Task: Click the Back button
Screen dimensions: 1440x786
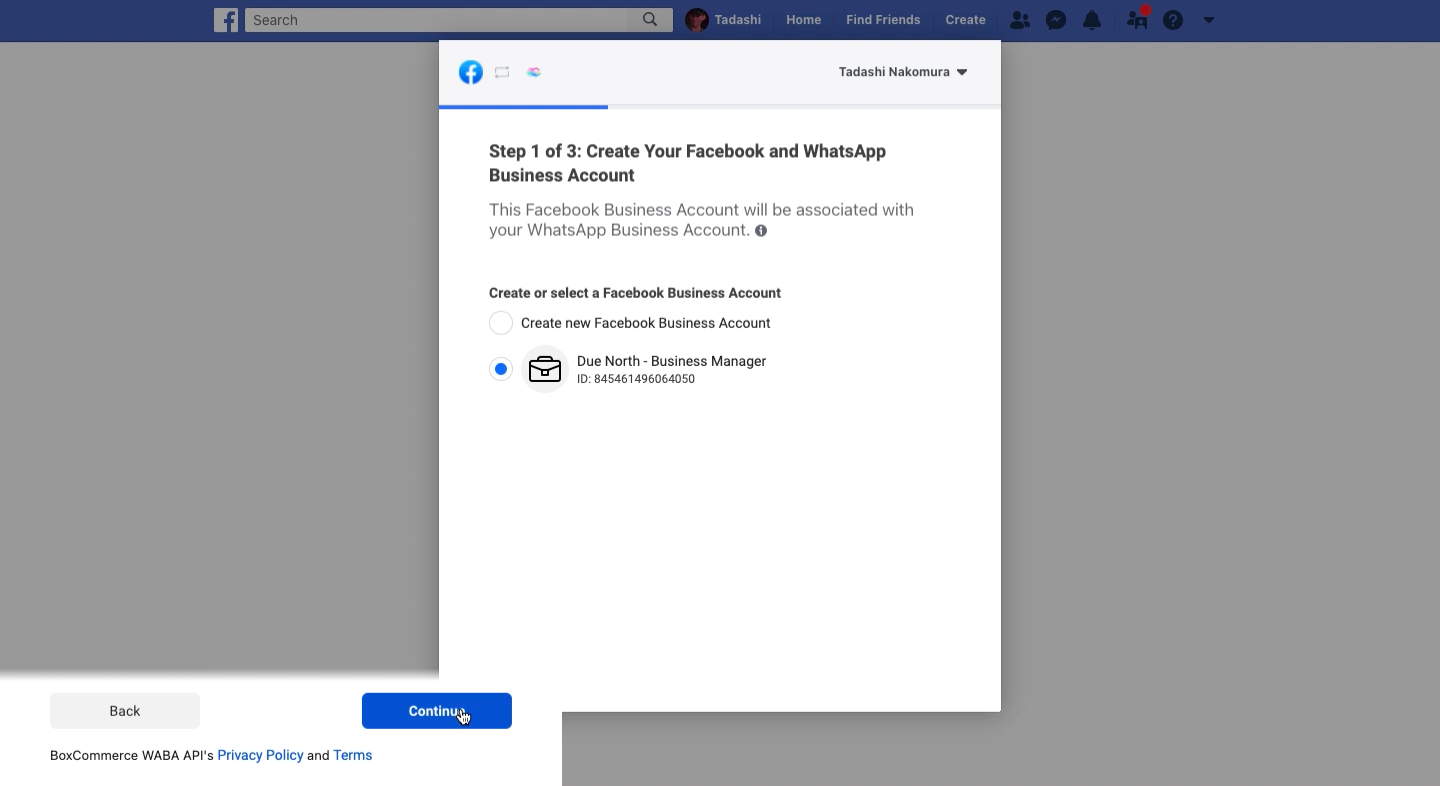Action: 125,711
